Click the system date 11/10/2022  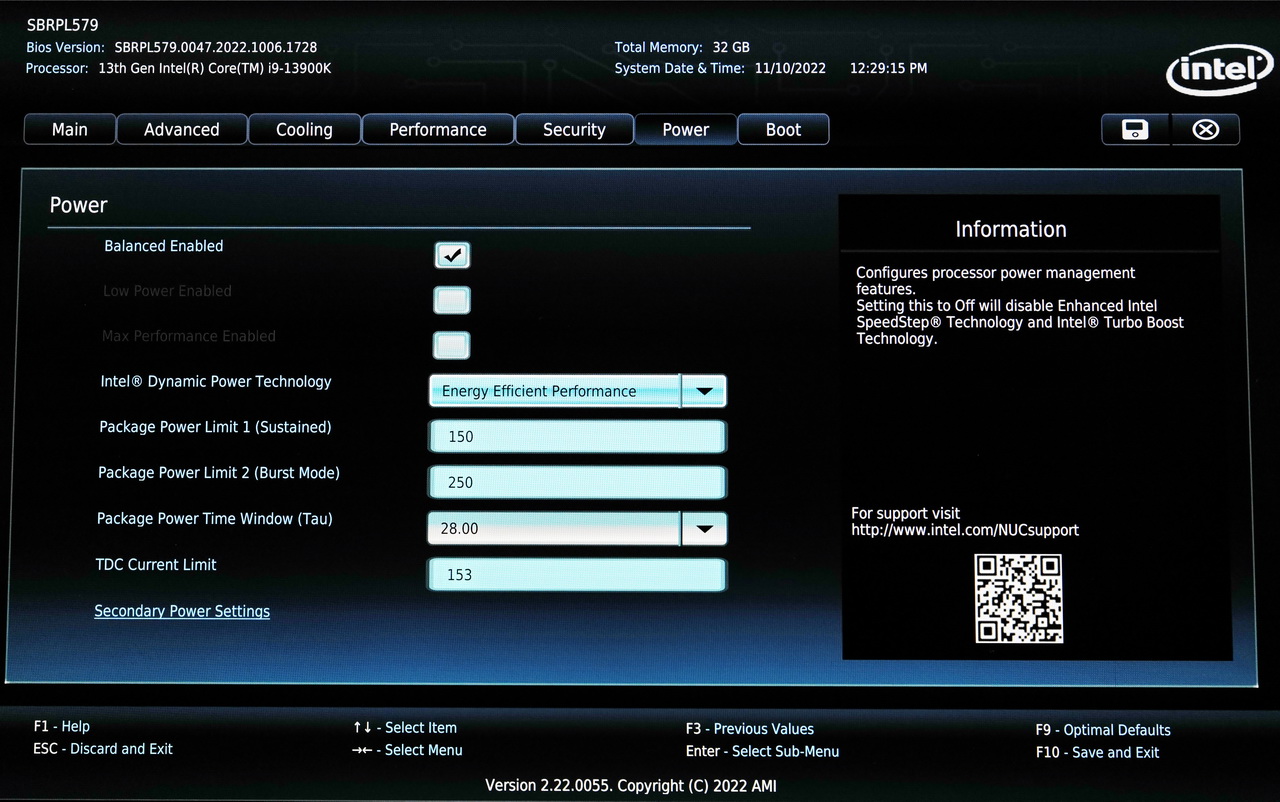(790, 68)
